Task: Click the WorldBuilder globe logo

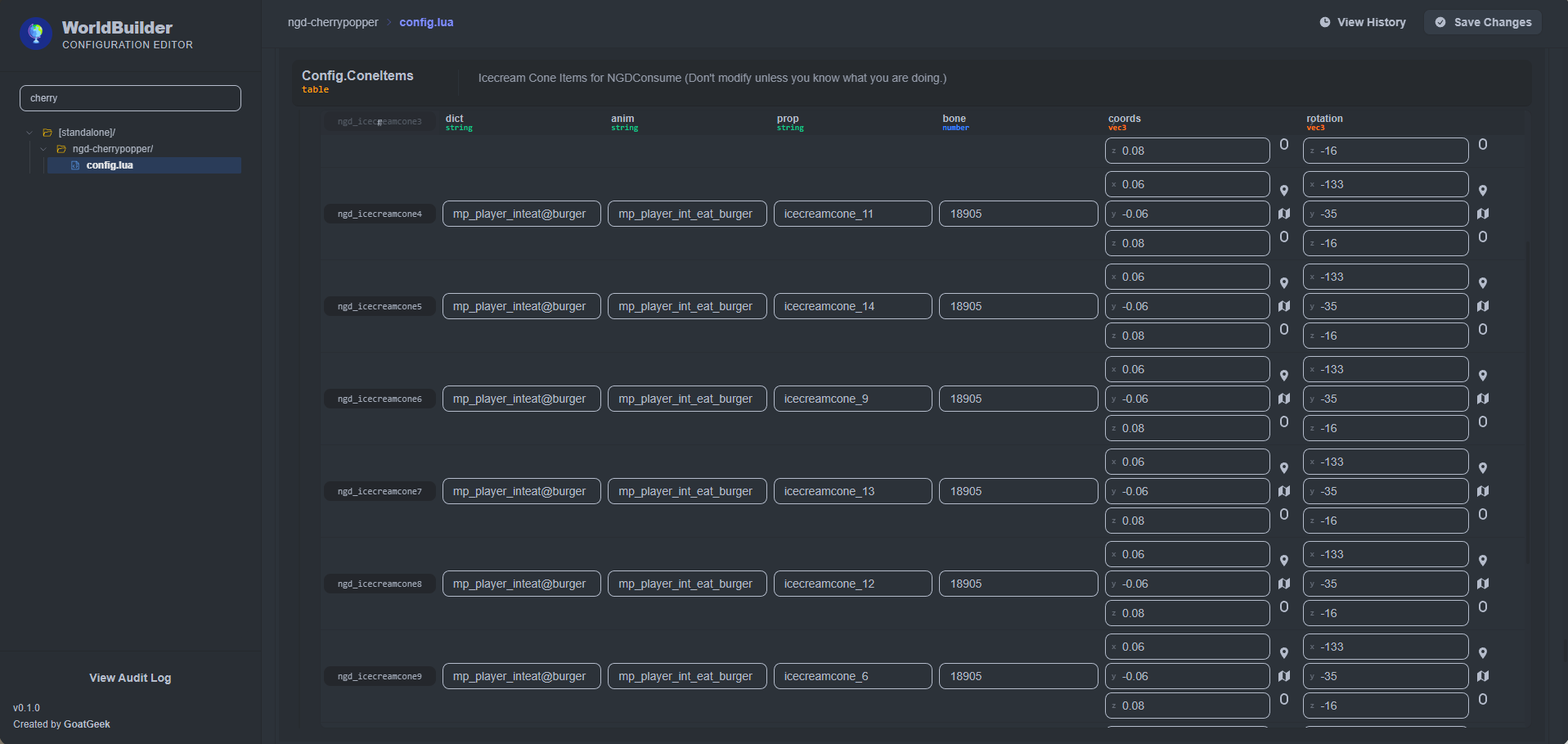Action: pos(35,34)
